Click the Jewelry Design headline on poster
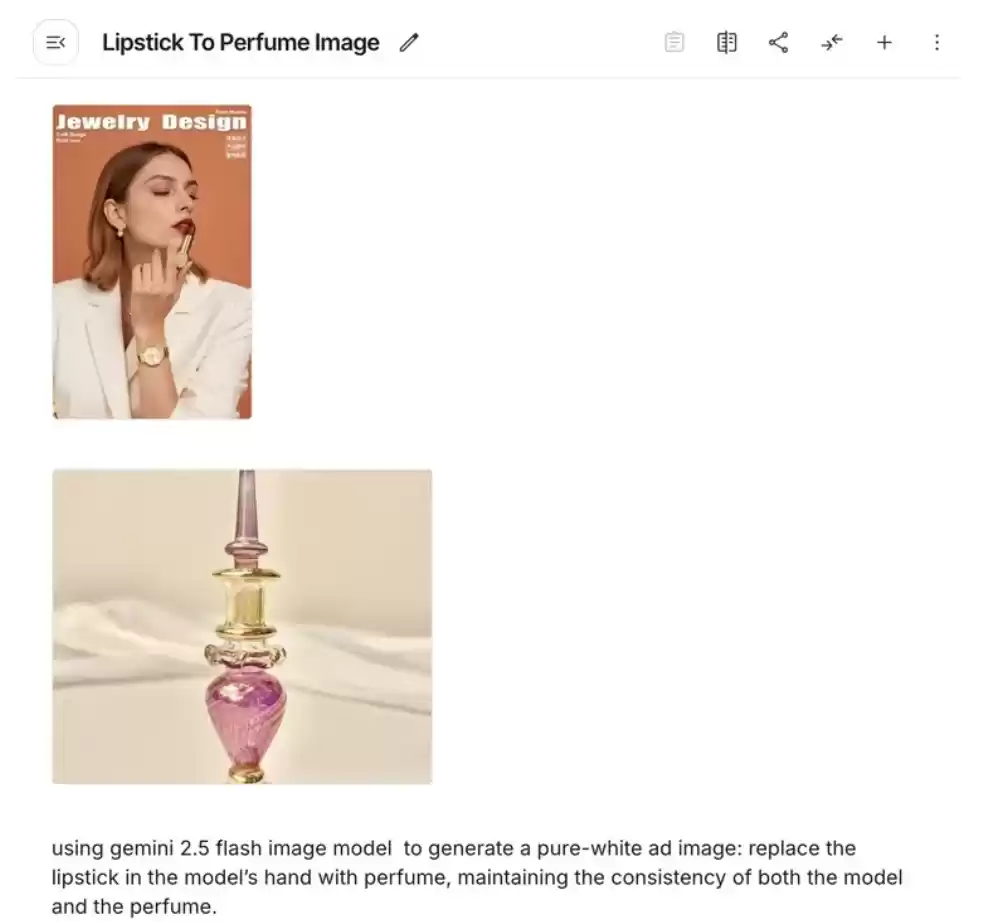996x922 pixels. coord(151,121)
